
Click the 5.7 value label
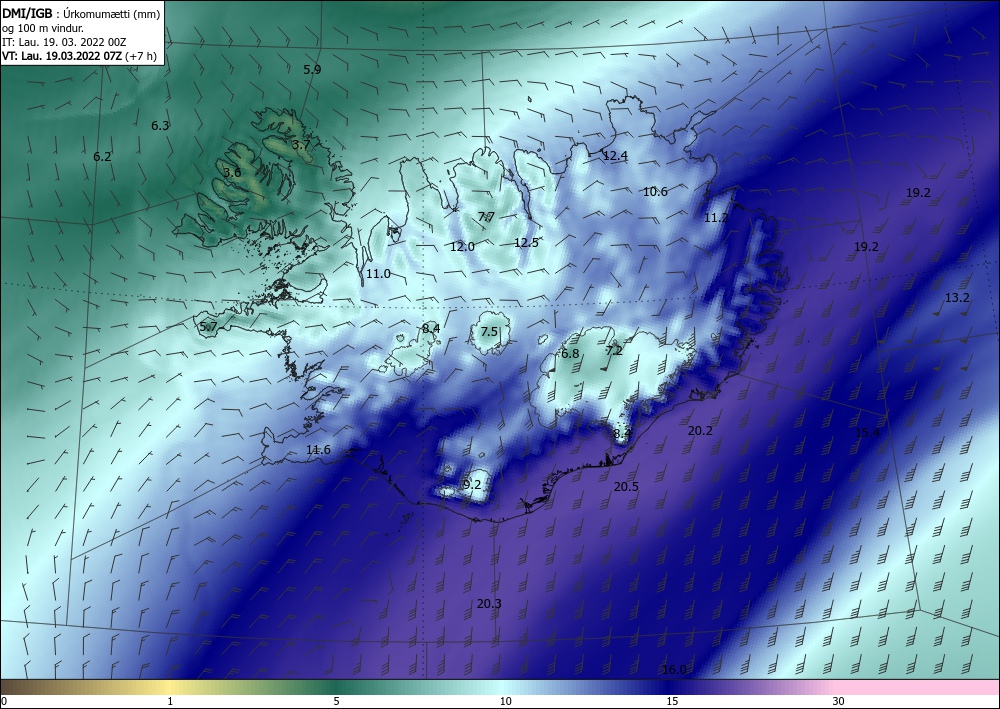pos(209,327)
